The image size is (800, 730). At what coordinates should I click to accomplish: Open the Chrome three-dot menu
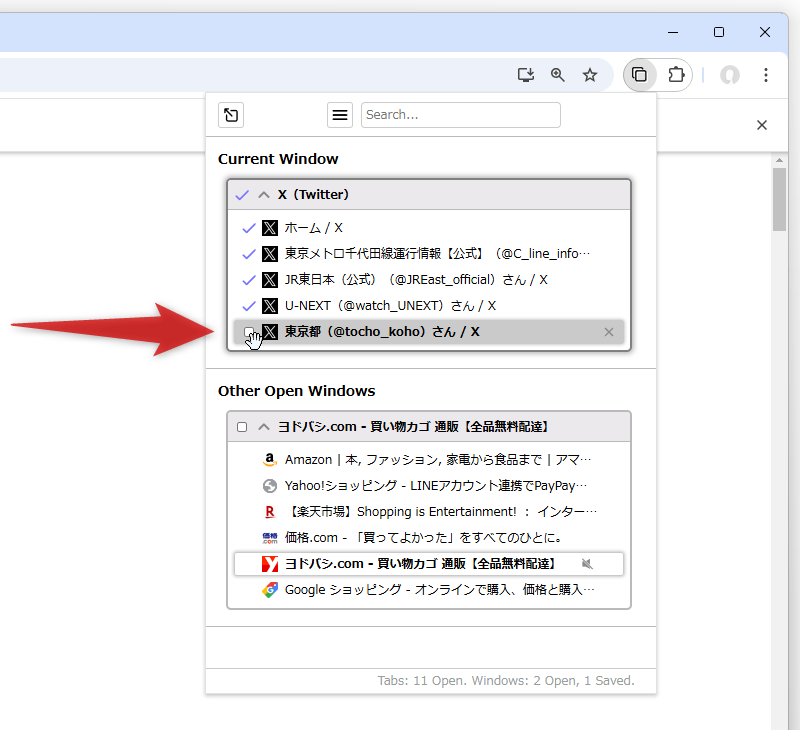point(765,75)
